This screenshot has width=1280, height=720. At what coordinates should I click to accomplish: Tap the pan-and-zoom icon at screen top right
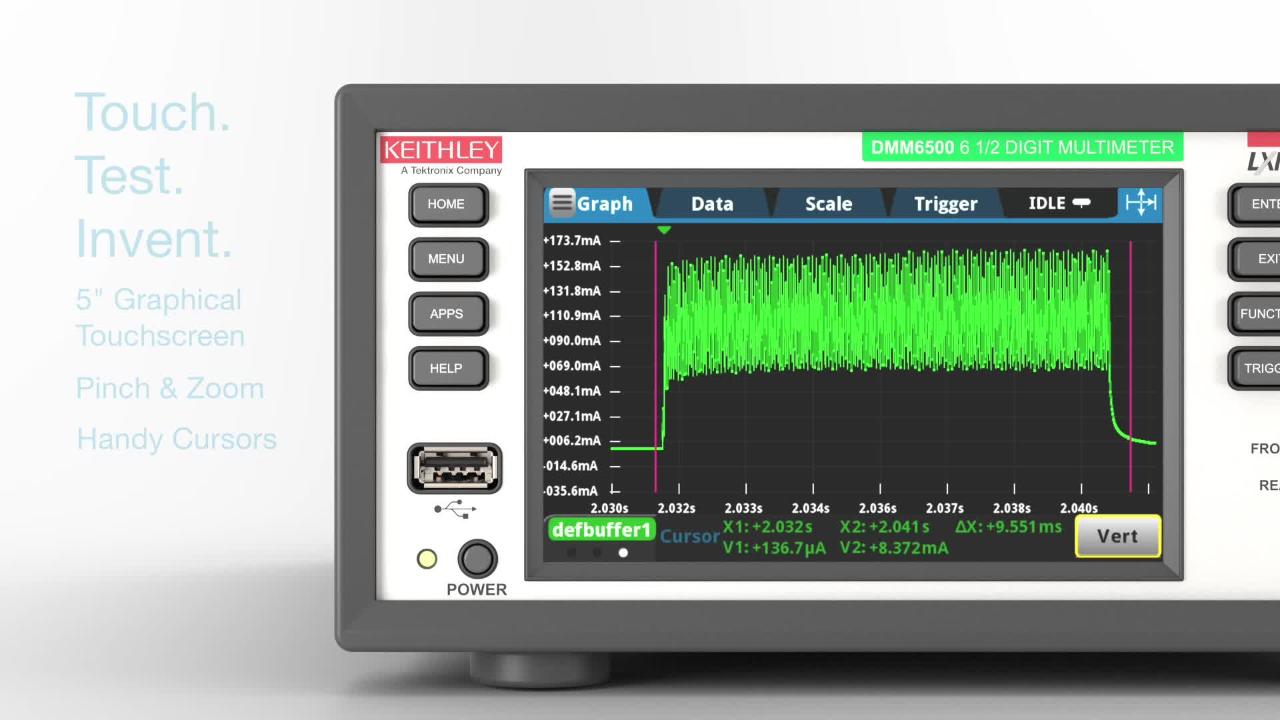pos(1139,203)
